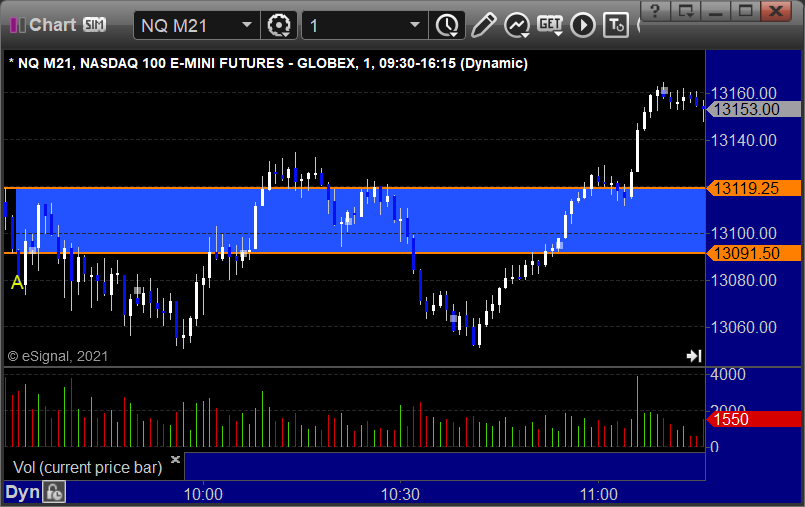Close the chart window
The height and width of the screenshot is (507, 805).
coord(776,10)
